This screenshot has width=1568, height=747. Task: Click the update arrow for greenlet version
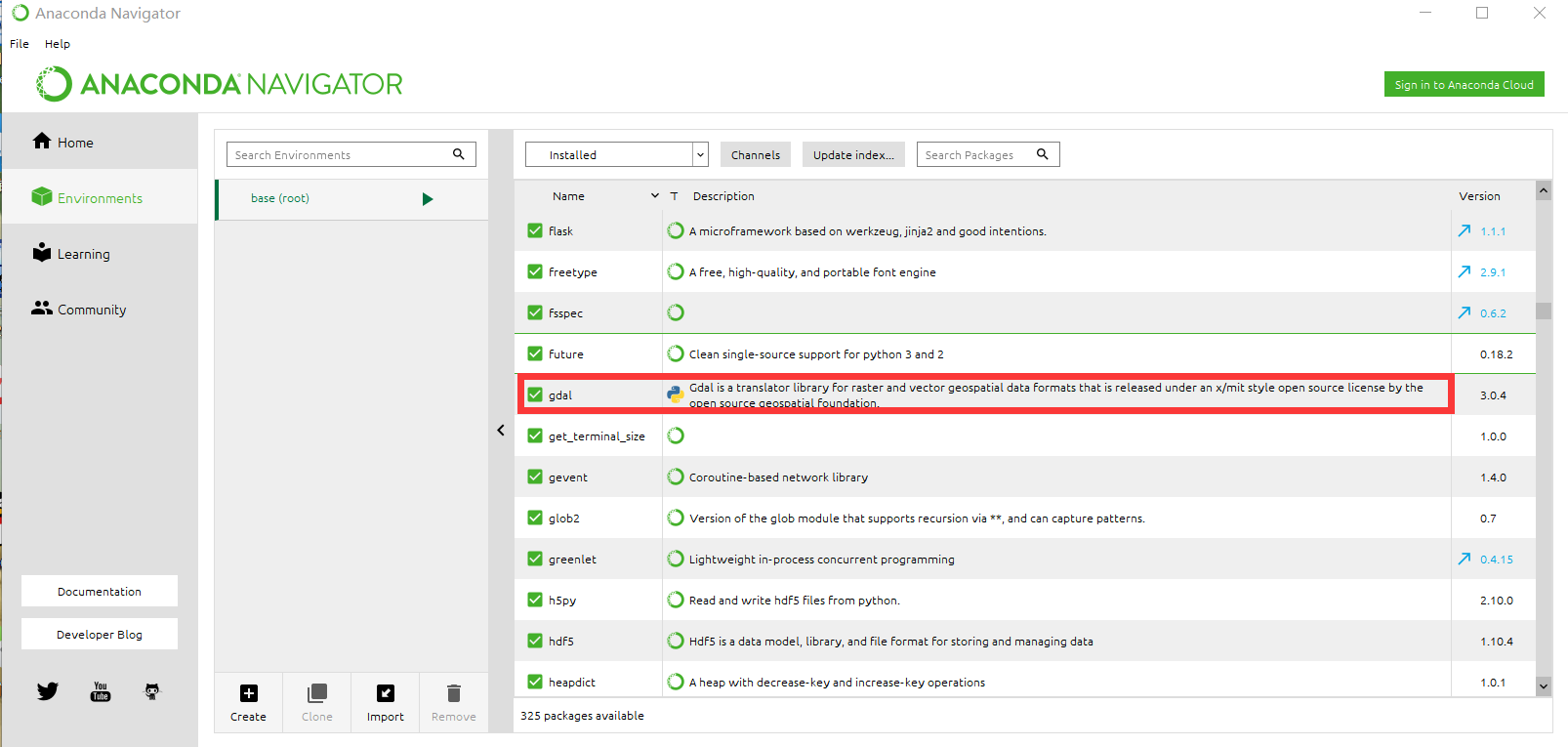tap(1465, 559)
